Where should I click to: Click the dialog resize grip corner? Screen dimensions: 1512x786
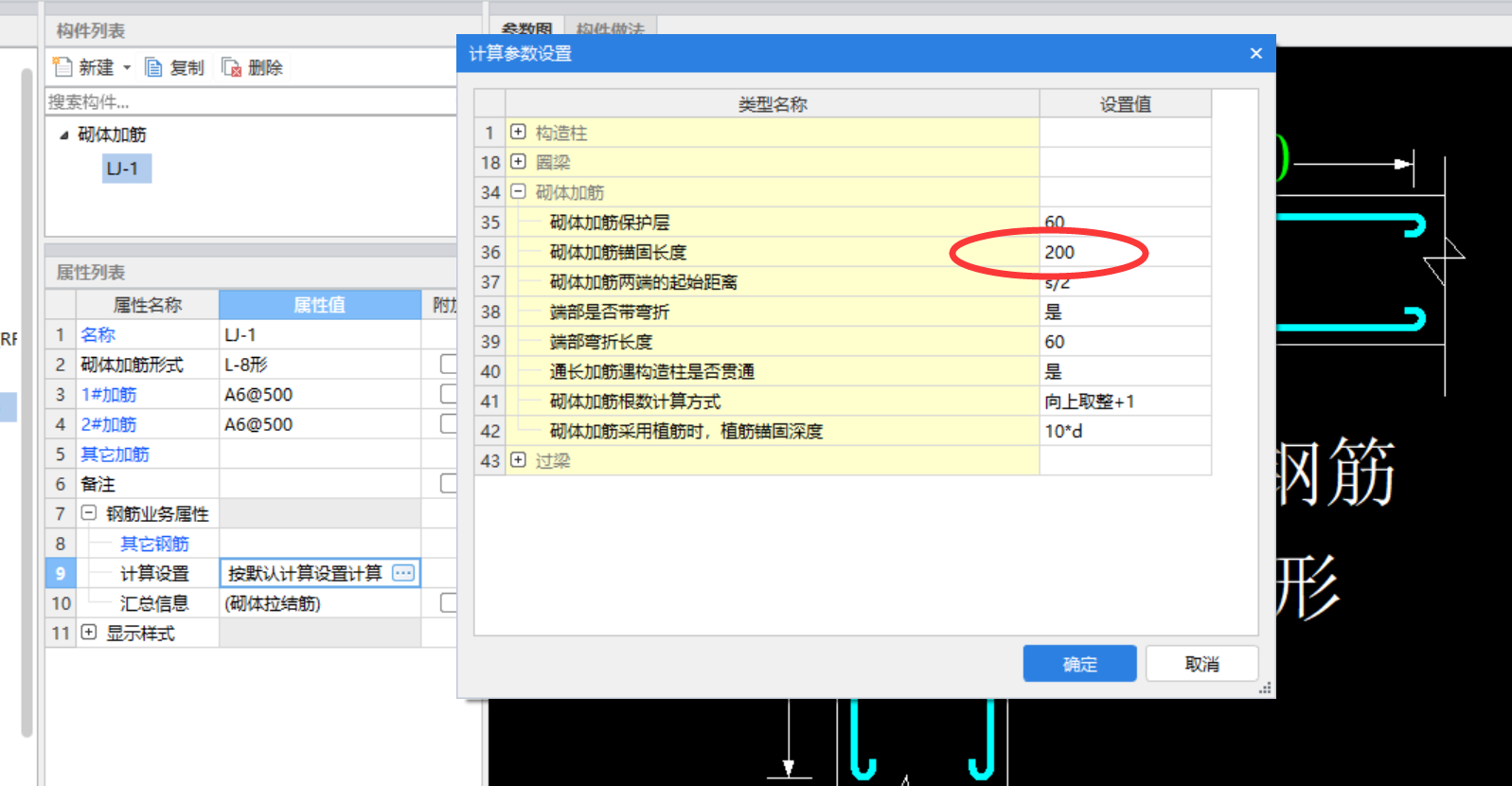[x=1264, y=688]
